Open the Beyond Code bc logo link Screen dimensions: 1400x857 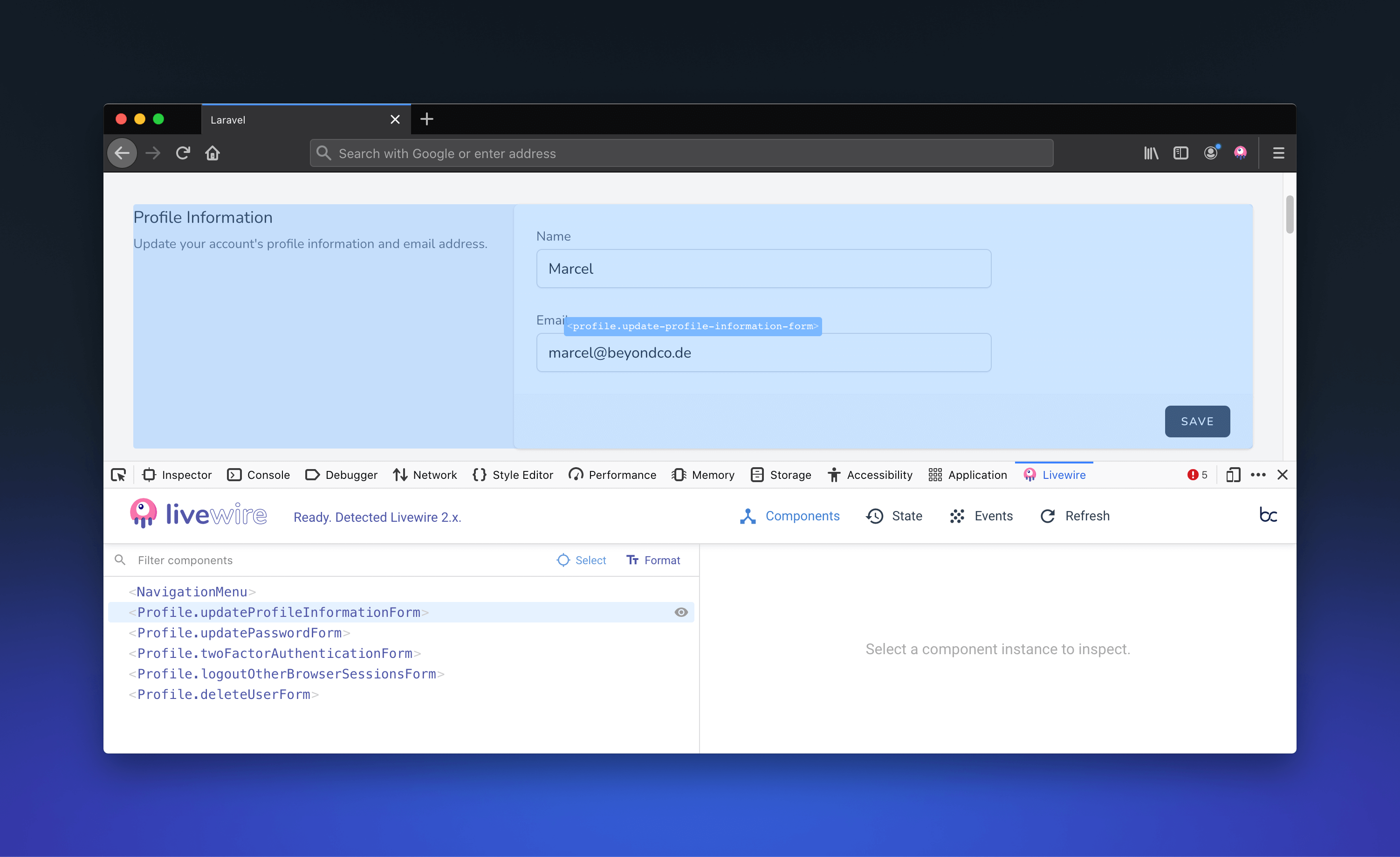click(x=1268, y=514)
